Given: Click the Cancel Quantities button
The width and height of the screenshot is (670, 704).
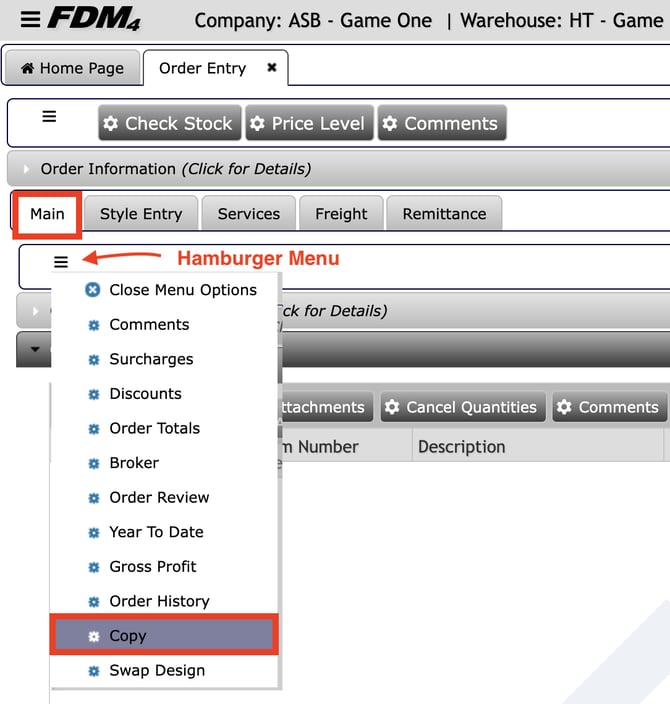Looking at the screenshot, I should tap(461, 407).
